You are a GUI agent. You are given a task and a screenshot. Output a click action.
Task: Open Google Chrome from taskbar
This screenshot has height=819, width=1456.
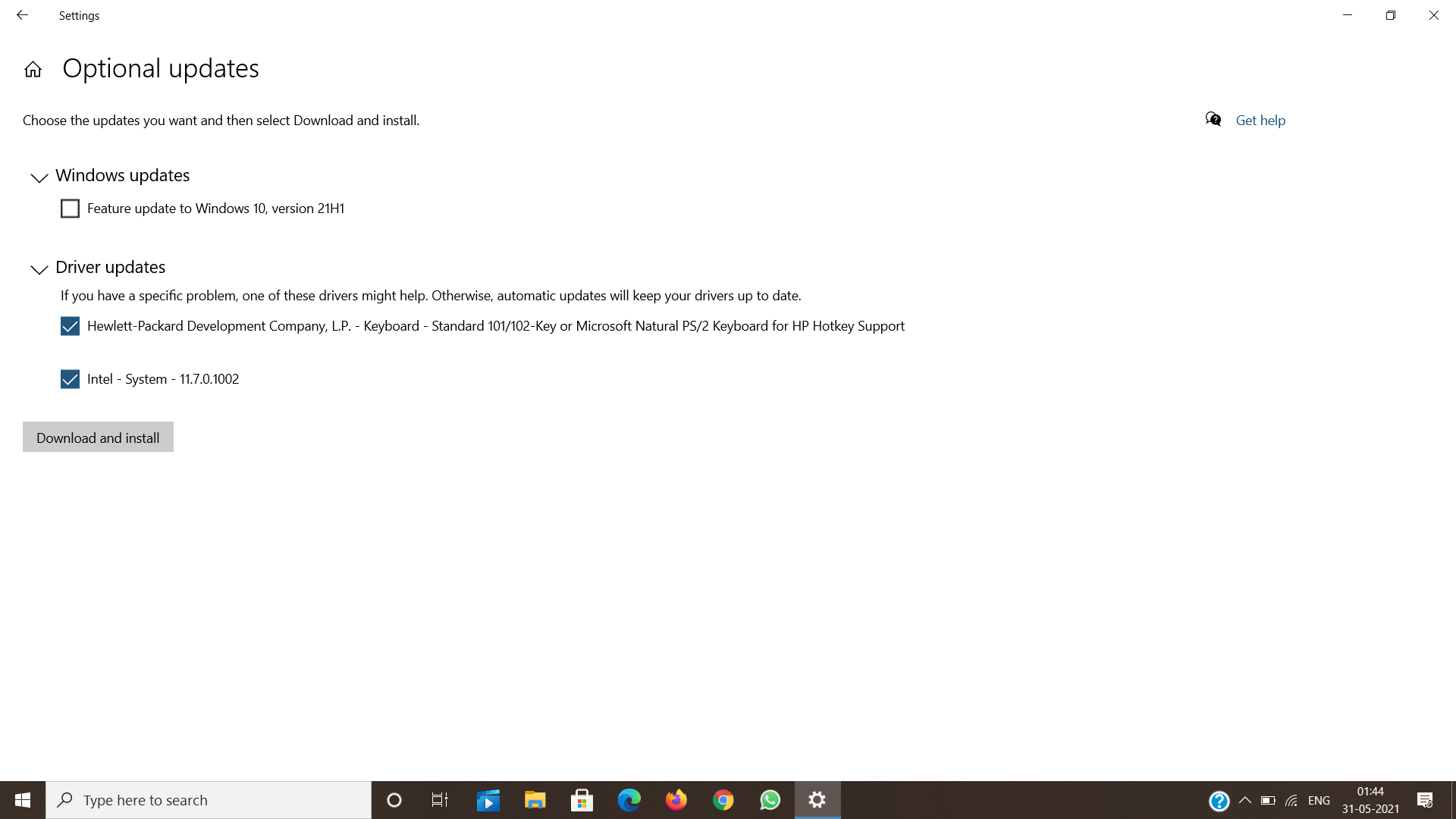pos(723,800)
